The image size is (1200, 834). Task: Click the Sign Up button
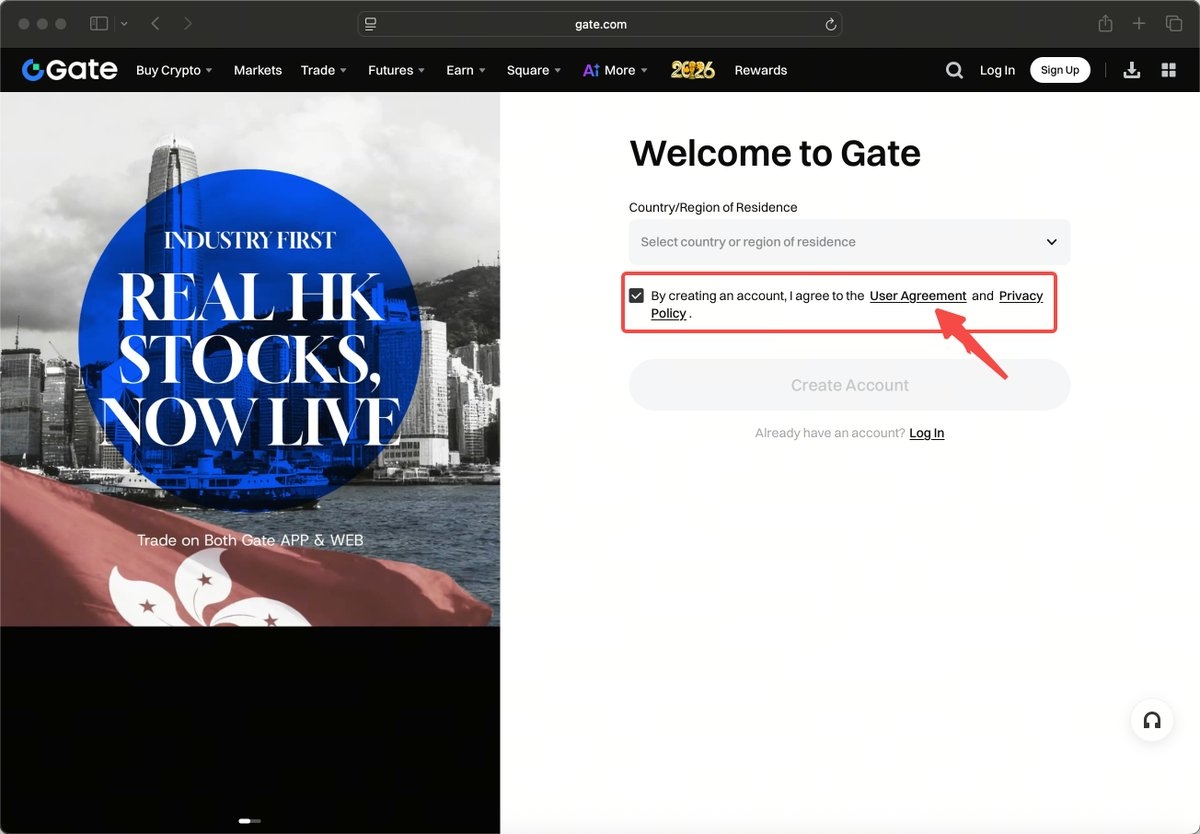(x=1060, y=70)
